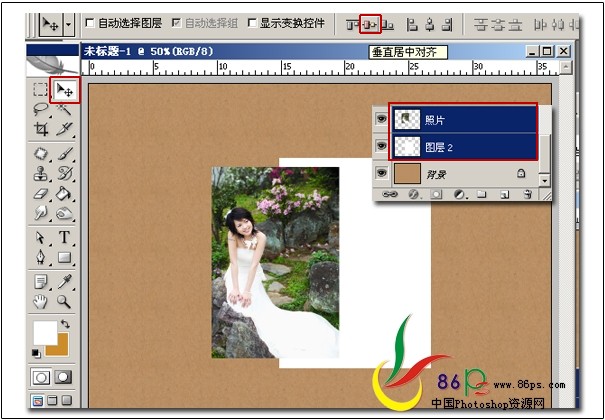Select the Zoom magnifier tool

(x=64, y=302)
